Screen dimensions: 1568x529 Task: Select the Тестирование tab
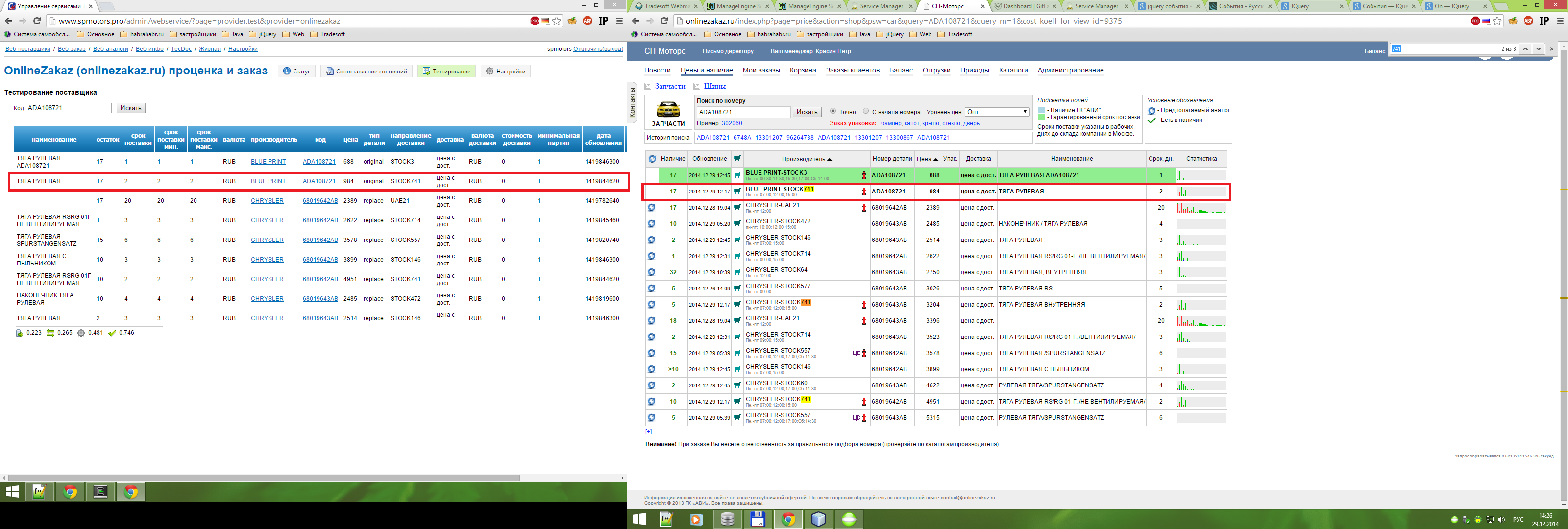446,71
